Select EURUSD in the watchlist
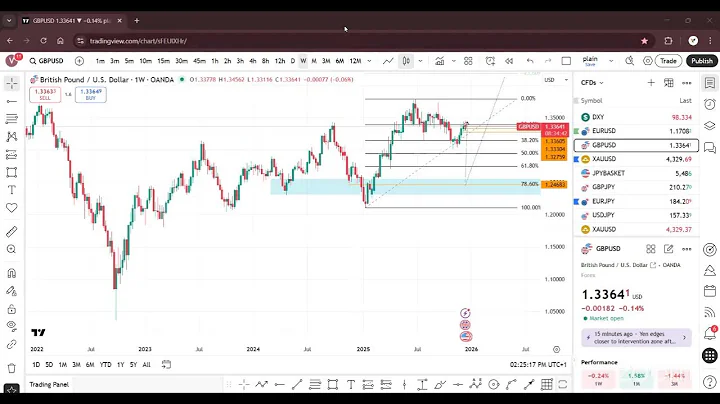This screenshot has width=720, height=404. pos(636,131)
